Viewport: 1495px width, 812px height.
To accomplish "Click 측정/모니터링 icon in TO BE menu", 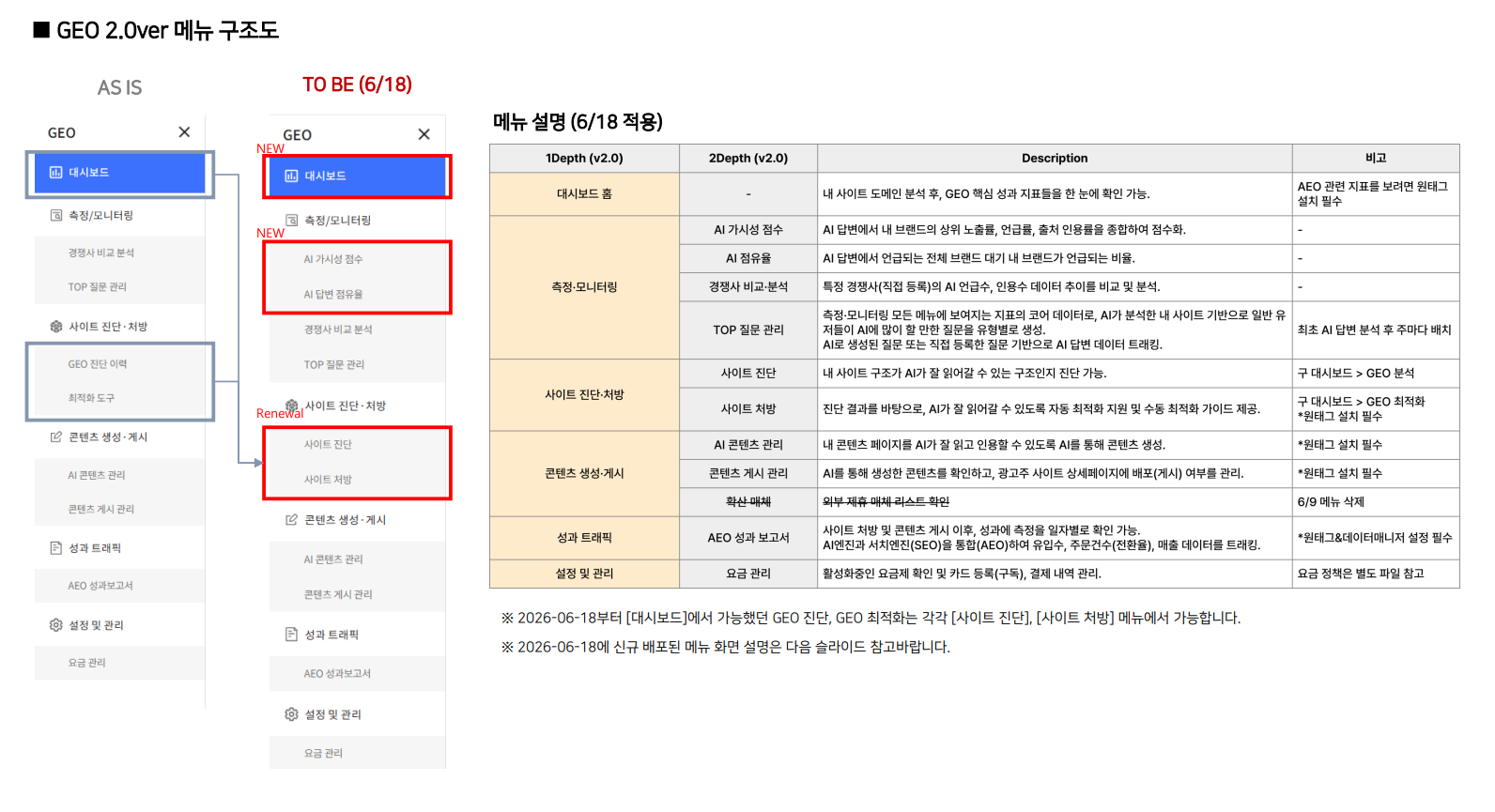I will (x=291, y=221).
